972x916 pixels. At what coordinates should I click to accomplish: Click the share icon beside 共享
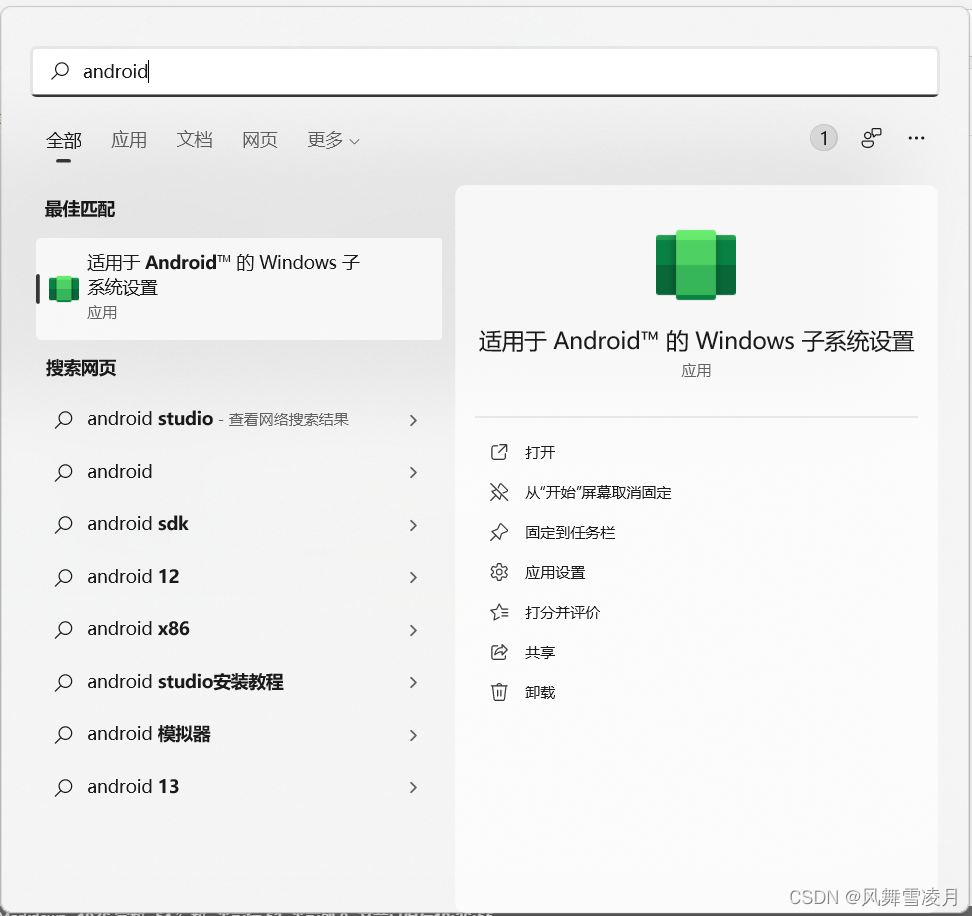(x=499, y=652)
